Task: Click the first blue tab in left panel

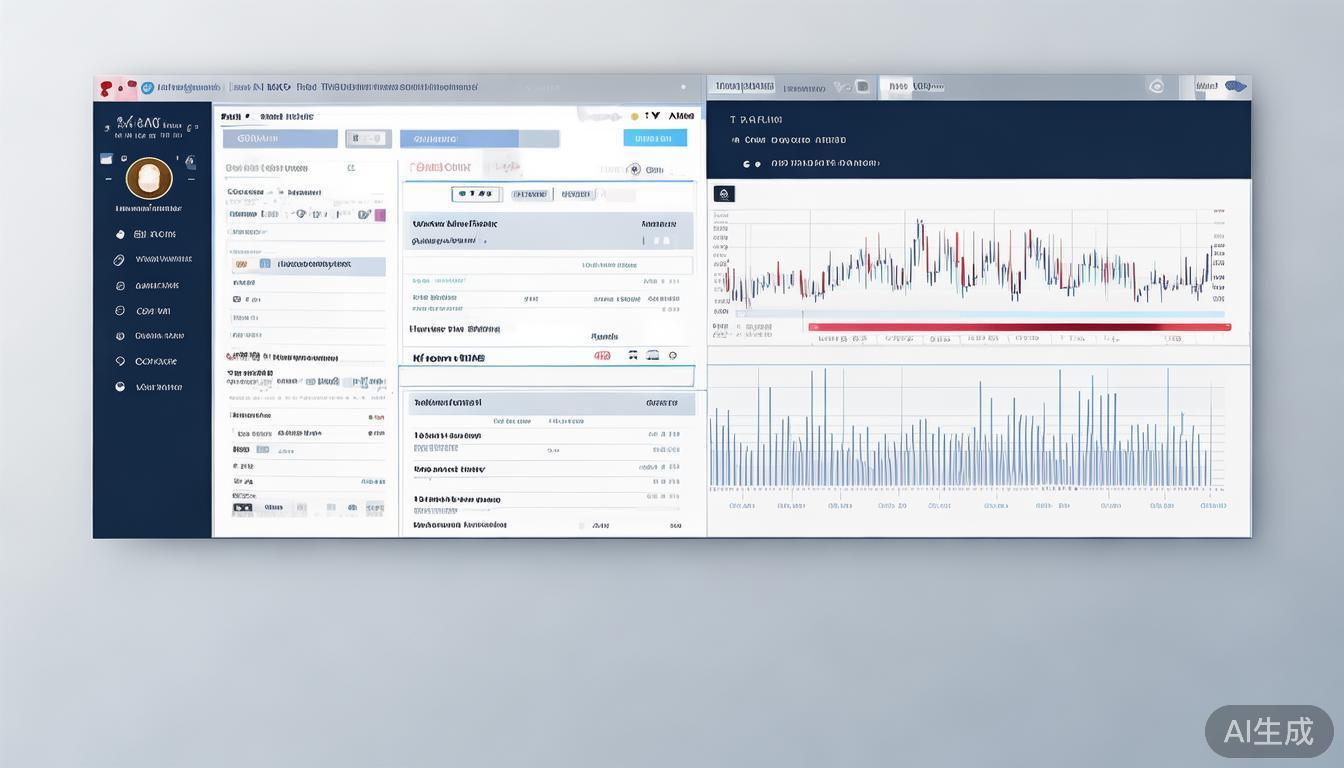Action: [x=280, y=139]
